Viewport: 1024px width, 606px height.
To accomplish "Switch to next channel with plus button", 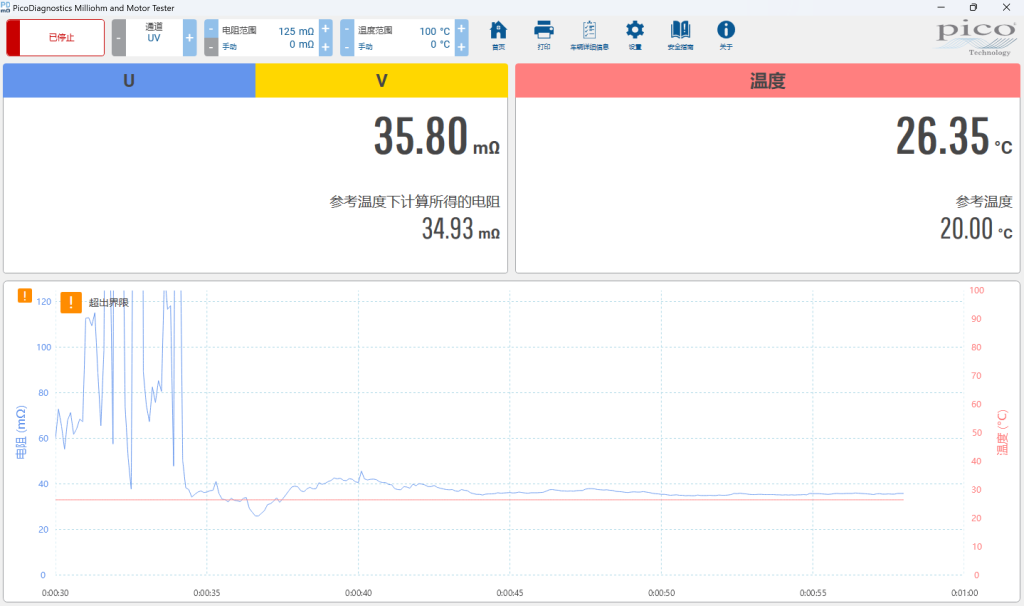I will [x=190, y=37].
